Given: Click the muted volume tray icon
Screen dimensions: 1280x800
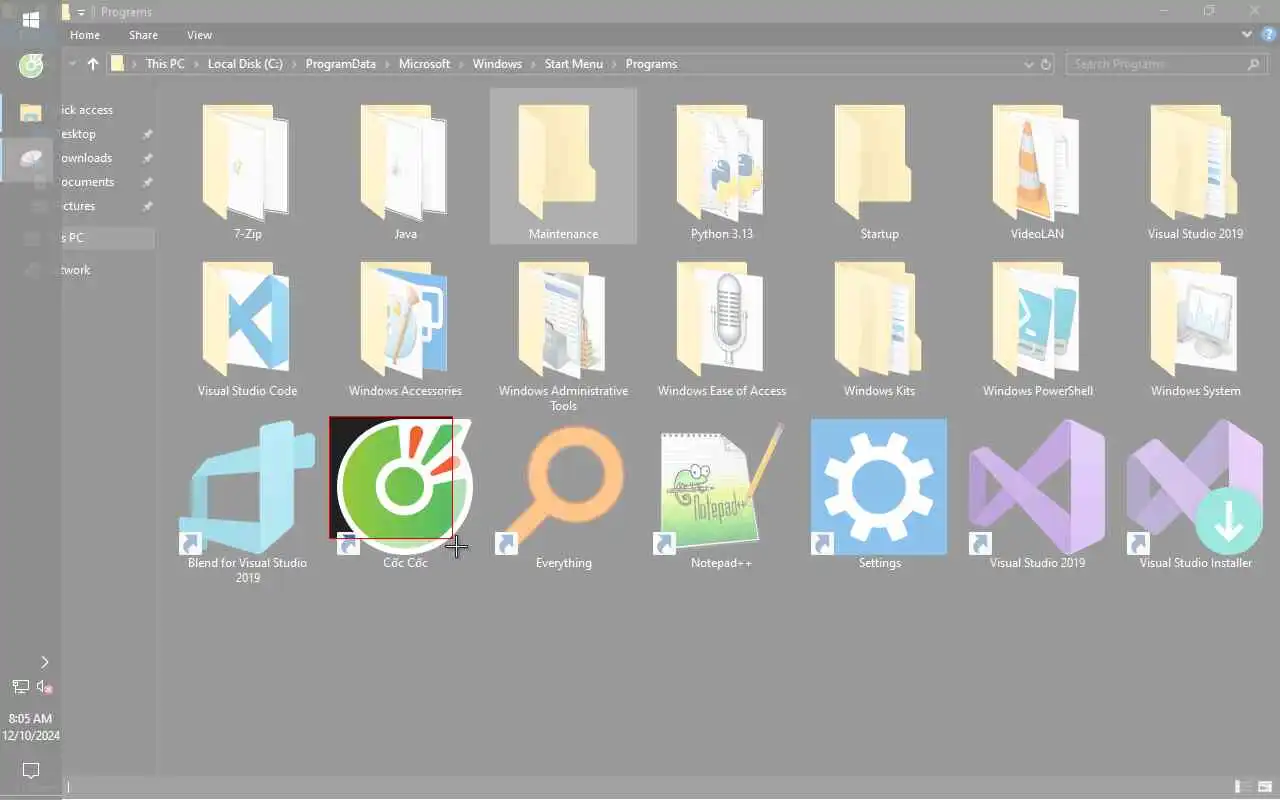Looking at the screenshot, I should click(44, 687).
